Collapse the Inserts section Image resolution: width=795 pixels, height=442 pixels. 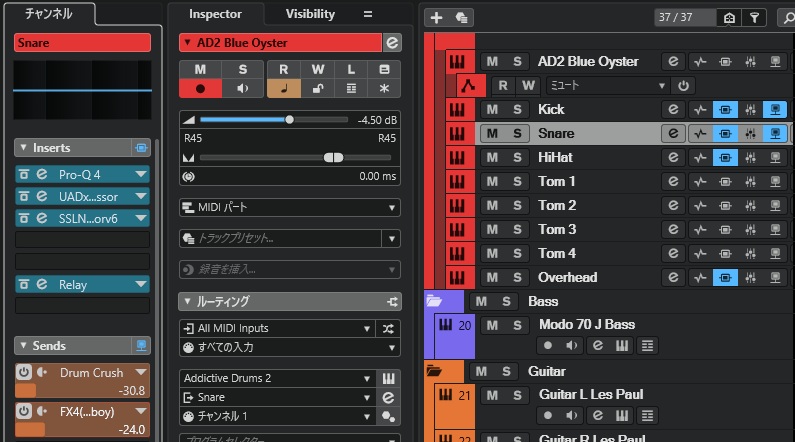(23, 148)
